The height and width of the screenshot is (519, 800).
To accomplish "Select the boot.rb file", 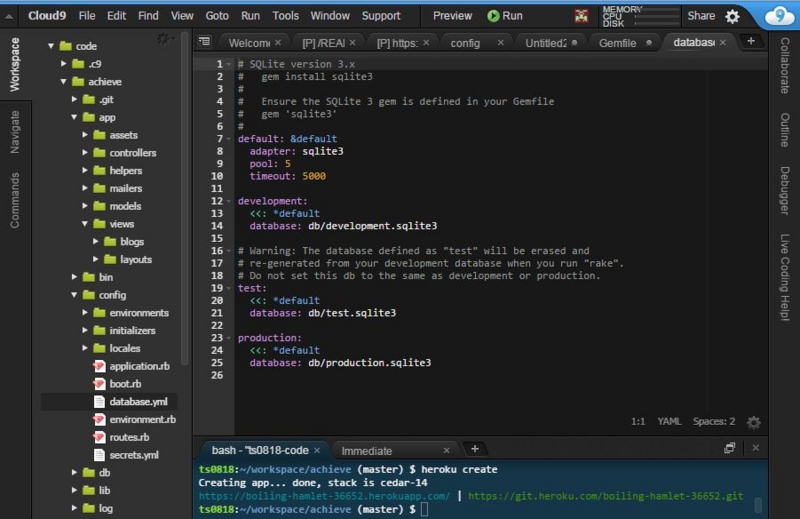I will [x=125, y=384].
